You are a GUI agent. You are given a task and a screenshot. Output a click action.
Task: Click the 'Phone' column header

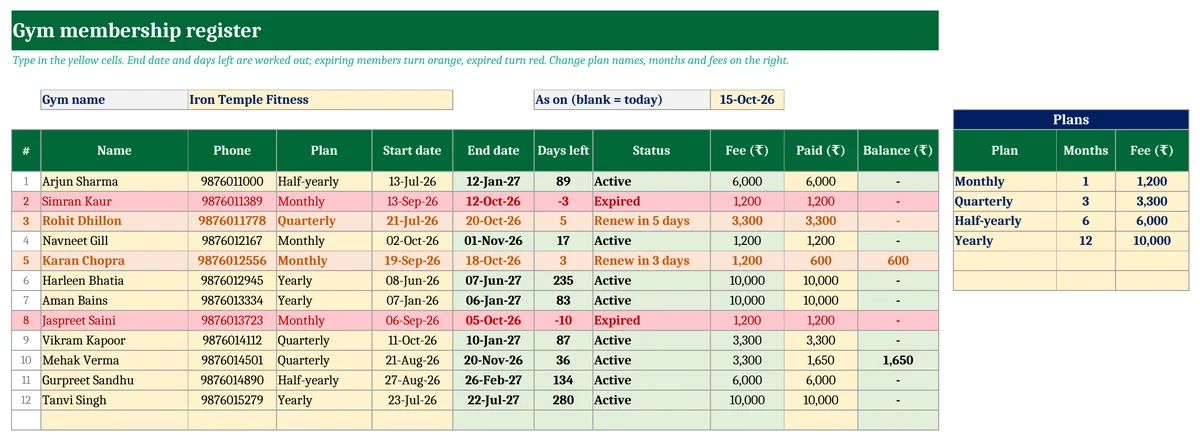232,151
